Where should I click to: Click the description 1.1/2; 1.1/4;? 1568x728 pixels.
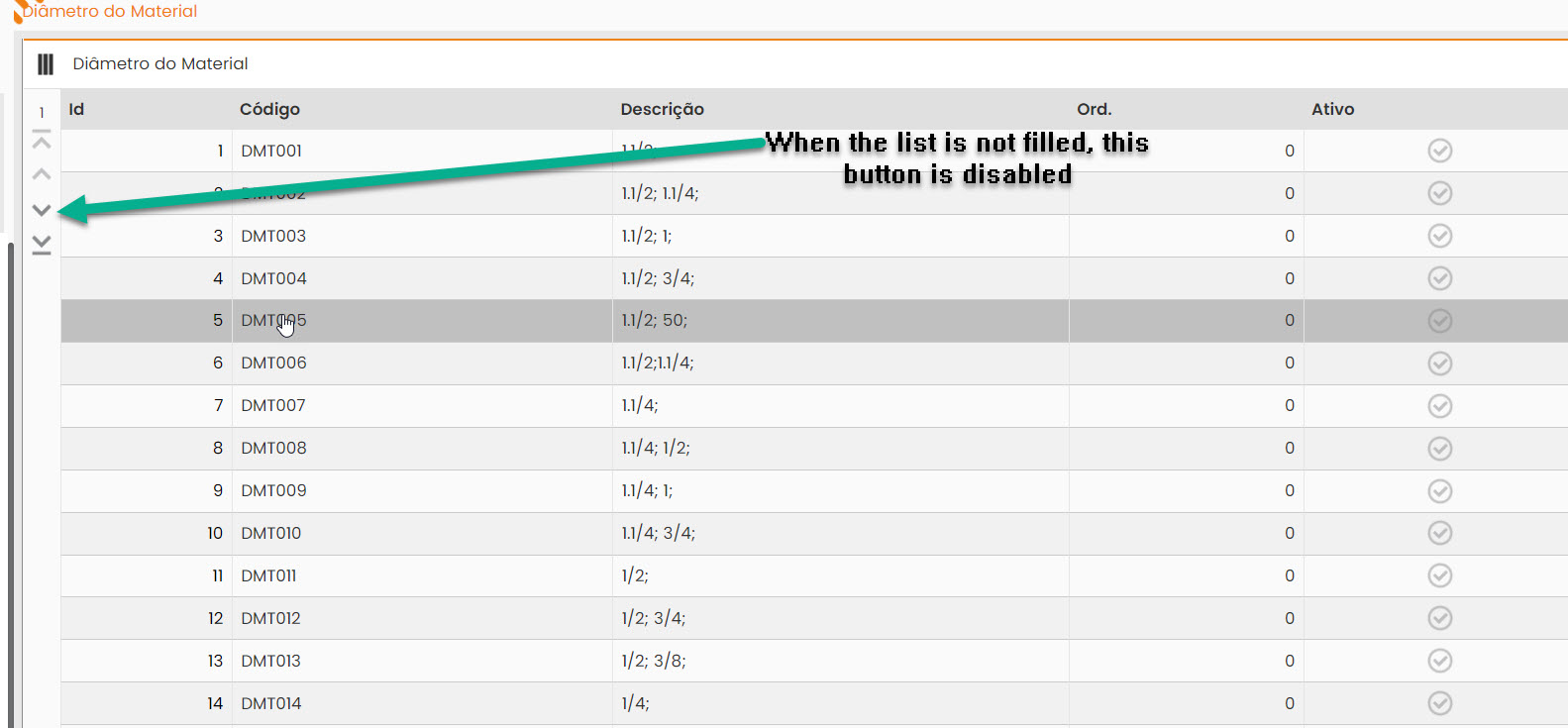pyautogui.click(x=660, y=193)
